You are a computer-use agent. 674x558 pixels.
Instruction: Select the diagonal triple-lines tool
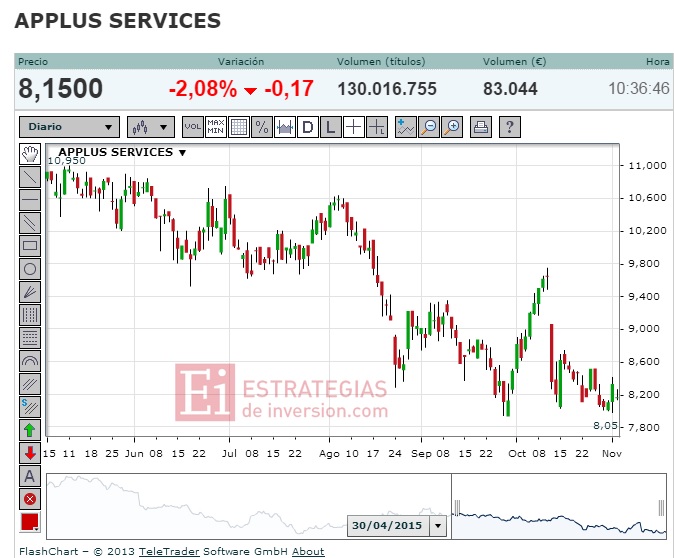coord(30,384)
